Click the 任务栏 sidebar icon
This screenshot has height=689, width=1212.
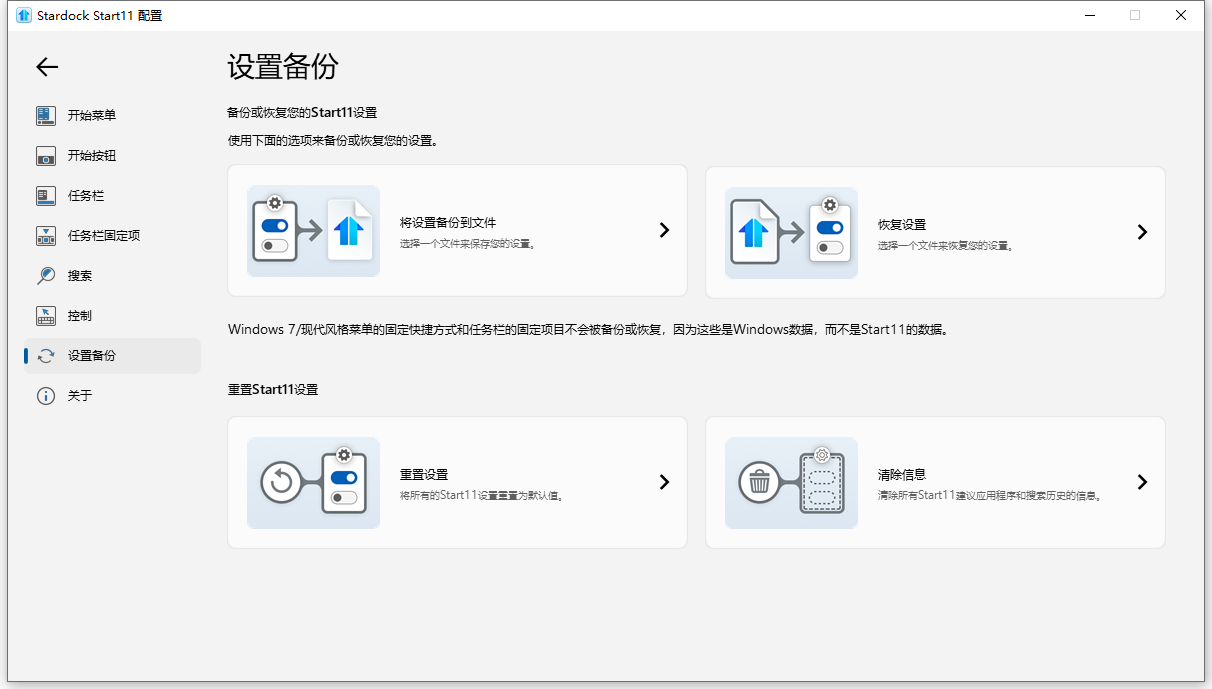click(46, 195)
